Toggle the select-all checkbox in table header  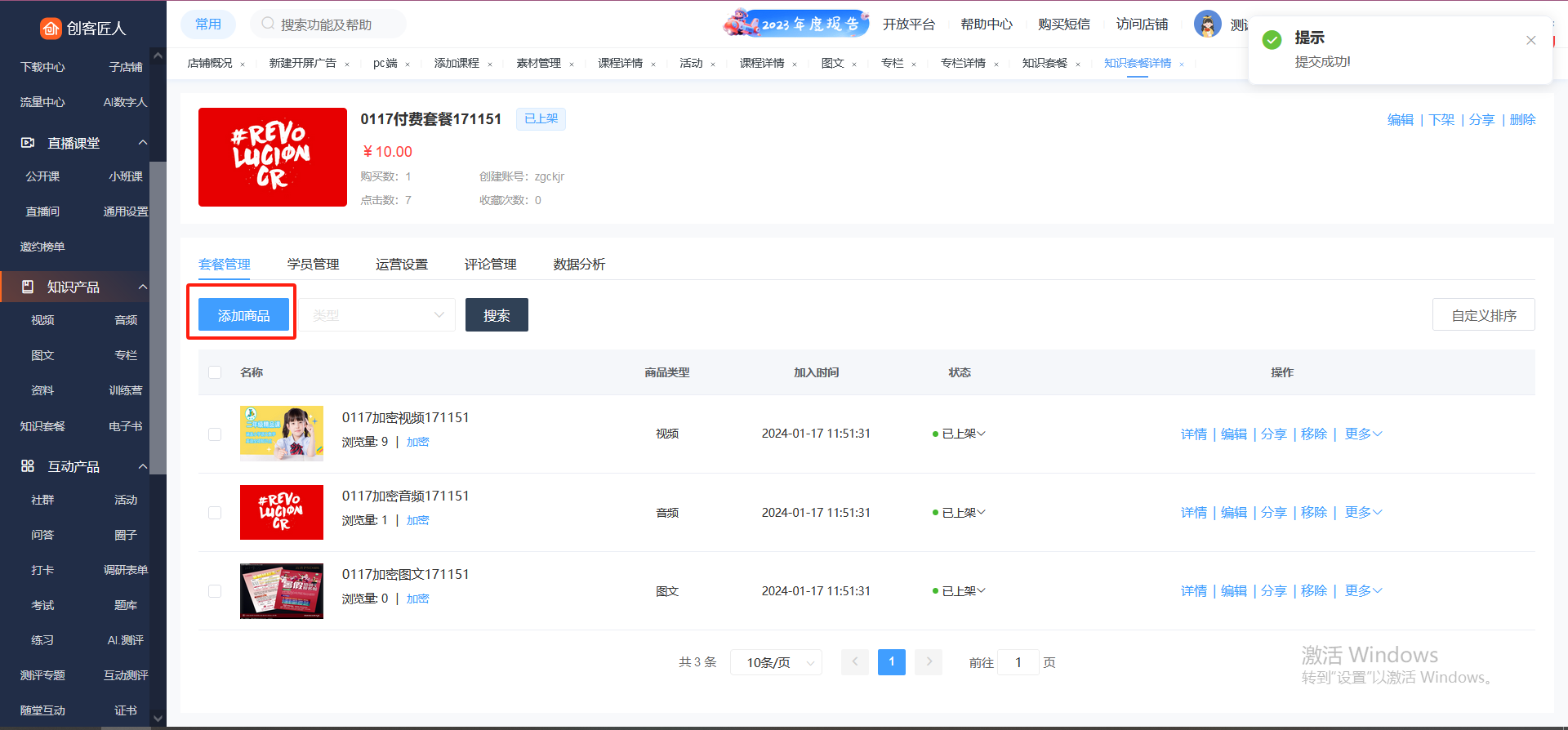[215, 372]
